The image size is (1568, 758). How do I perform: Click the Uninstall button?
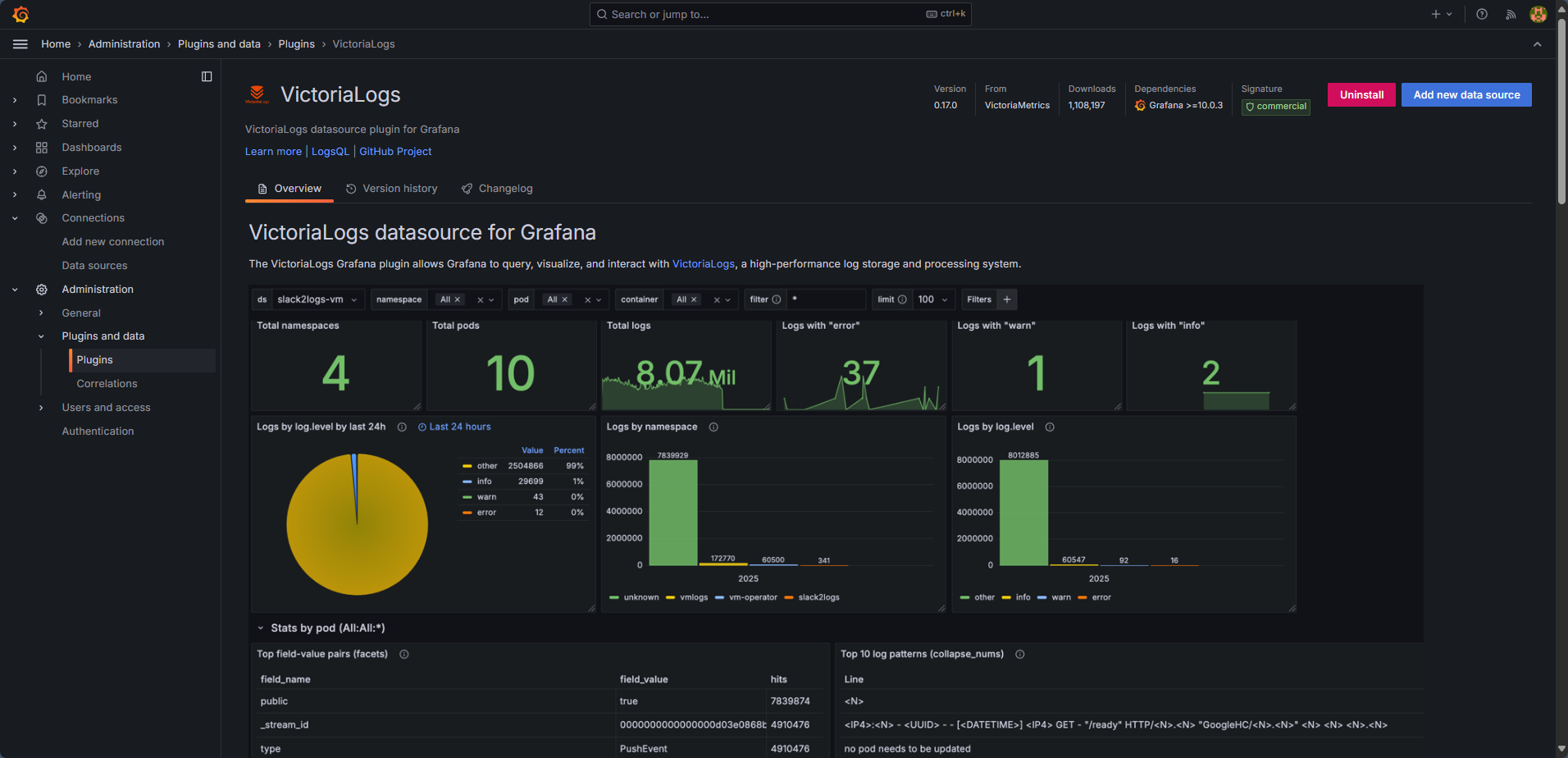1361,94
